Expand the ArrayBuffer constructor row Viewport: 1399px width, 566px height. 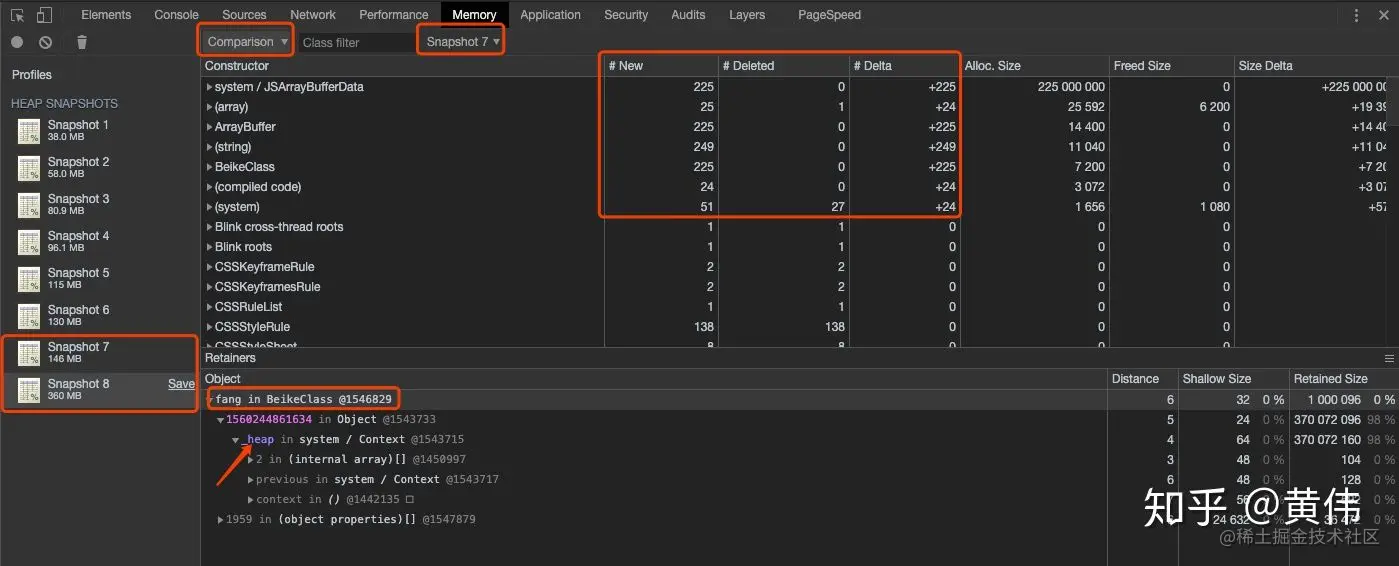click(209, 127)
